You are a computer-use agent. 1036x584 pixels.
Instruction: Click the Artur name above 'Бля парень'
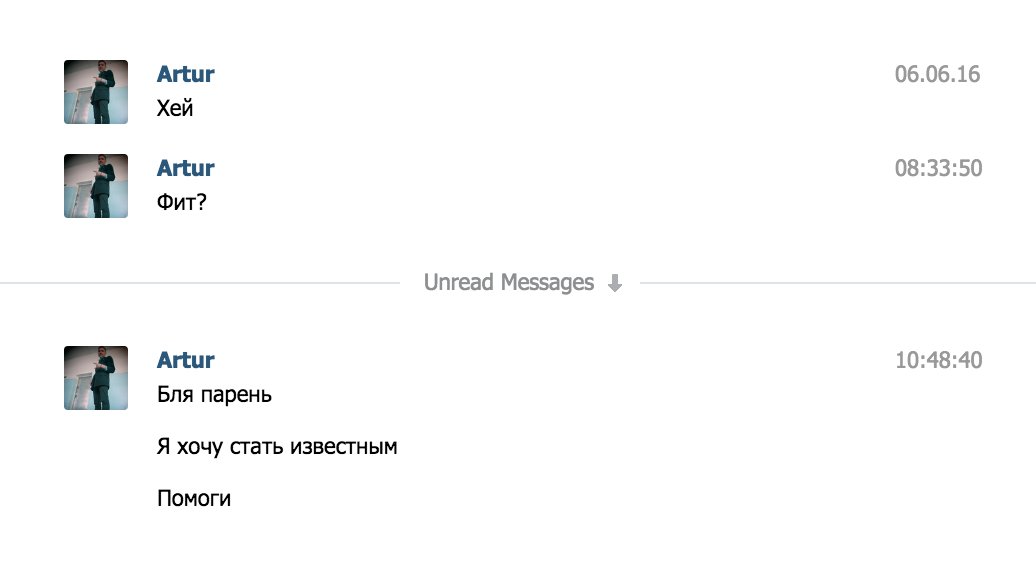pos(186,360)
